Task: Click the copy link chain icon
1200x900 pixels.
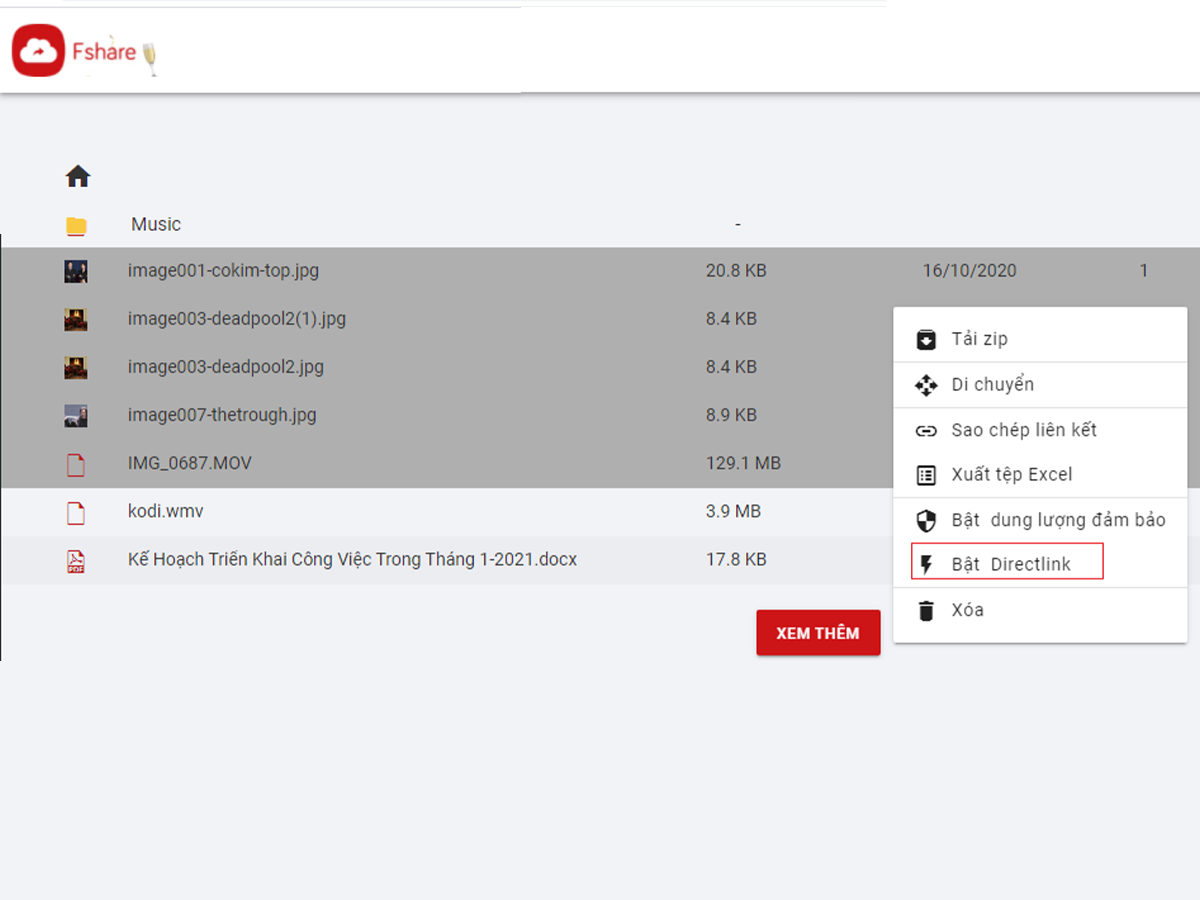Action: click(926, 431)
